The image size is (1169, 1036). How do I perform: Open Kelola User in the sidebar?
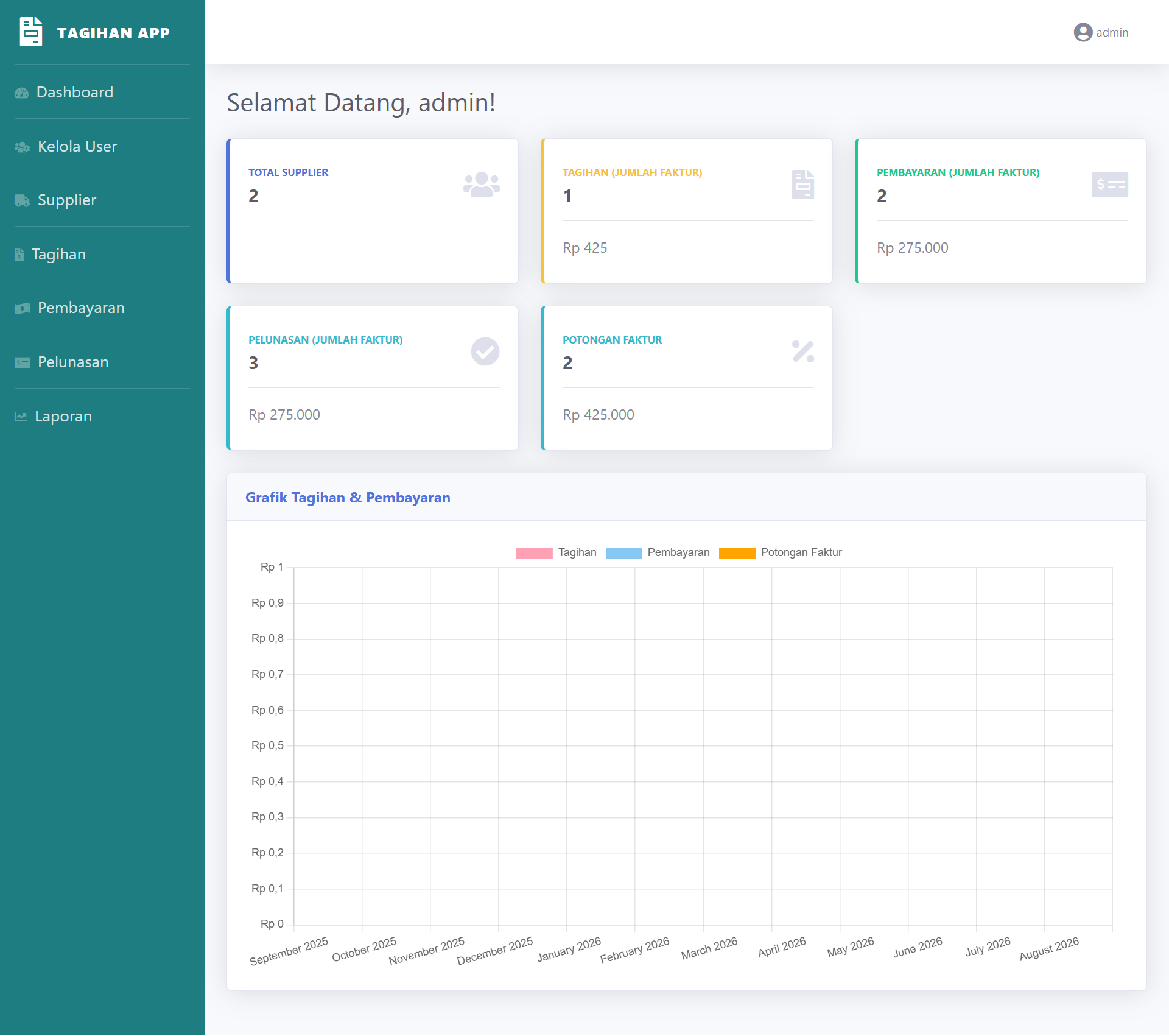[x=77, y=146]
